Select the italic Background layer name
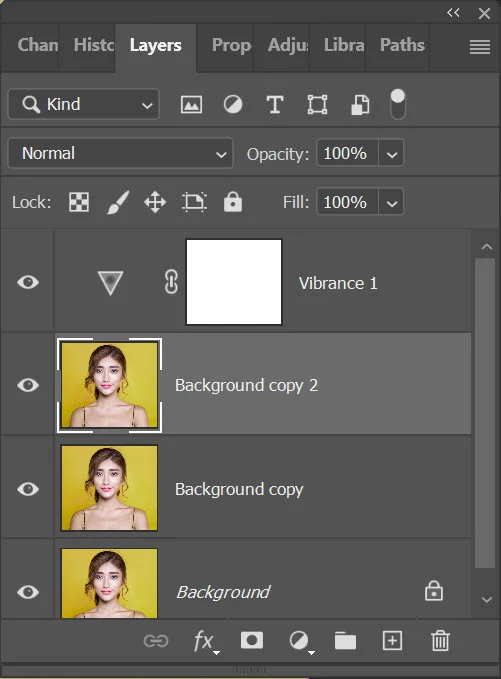 (x=223, y=592)
